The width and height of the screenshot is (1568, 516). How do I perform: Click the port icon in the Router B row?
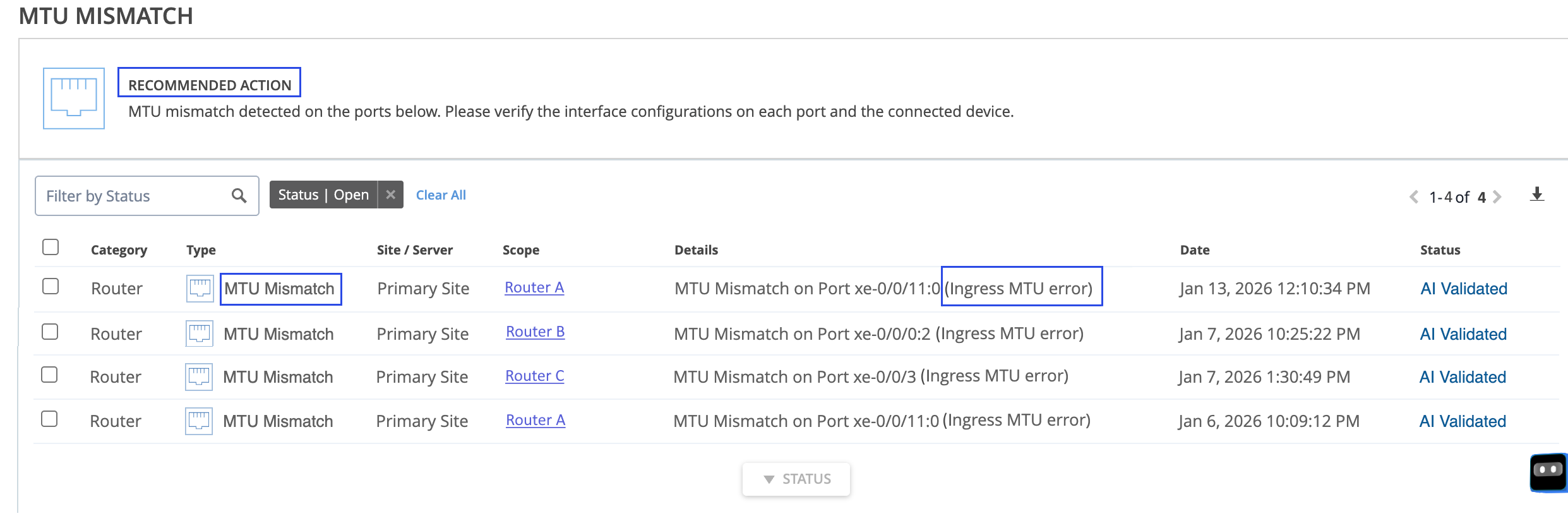pos(199,333)
